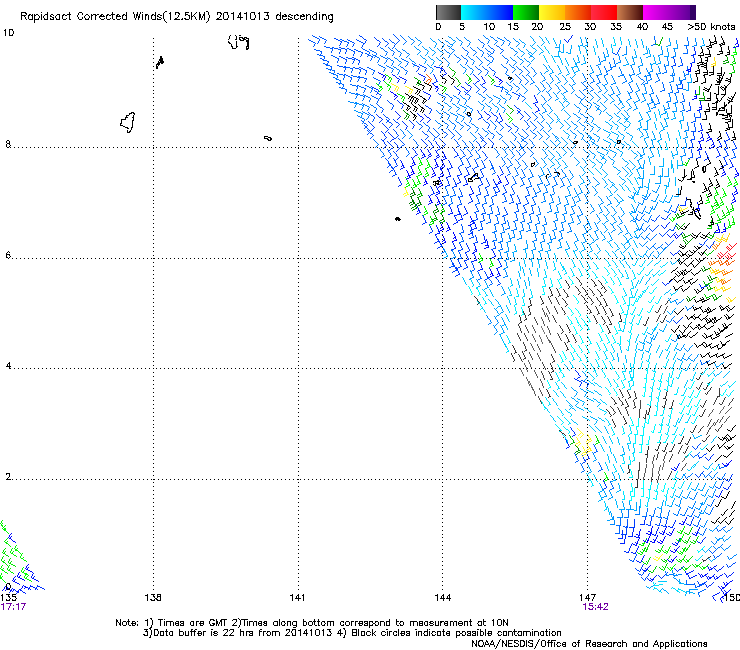The image size is (740, 650).
Task: Click the latitude axis label '8'
Action: pyautogui.click(x=8, y=144)
